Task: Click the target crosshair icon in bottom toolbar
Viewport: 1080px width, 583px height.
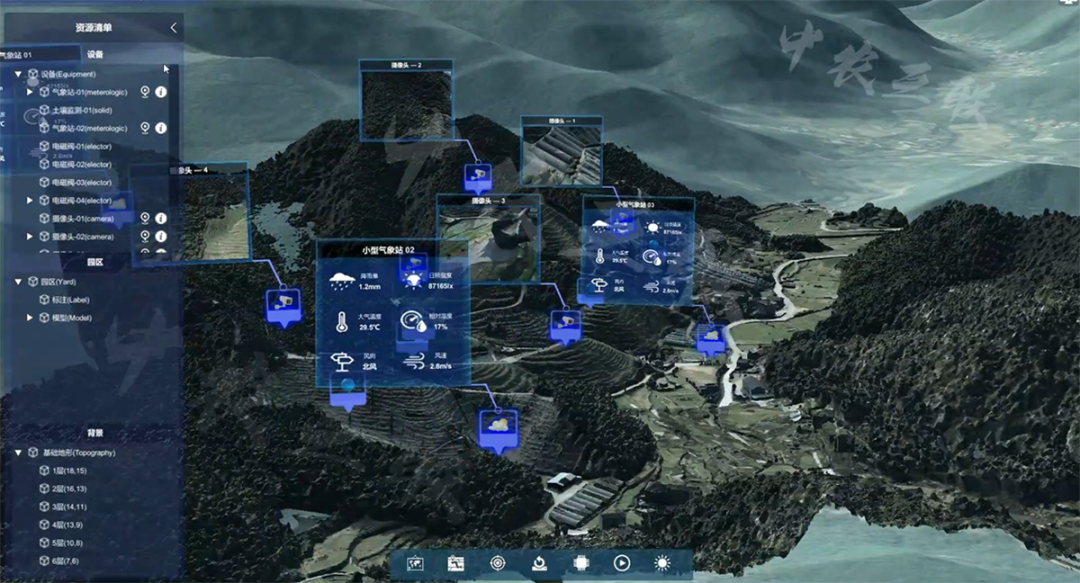Action: 498,564
